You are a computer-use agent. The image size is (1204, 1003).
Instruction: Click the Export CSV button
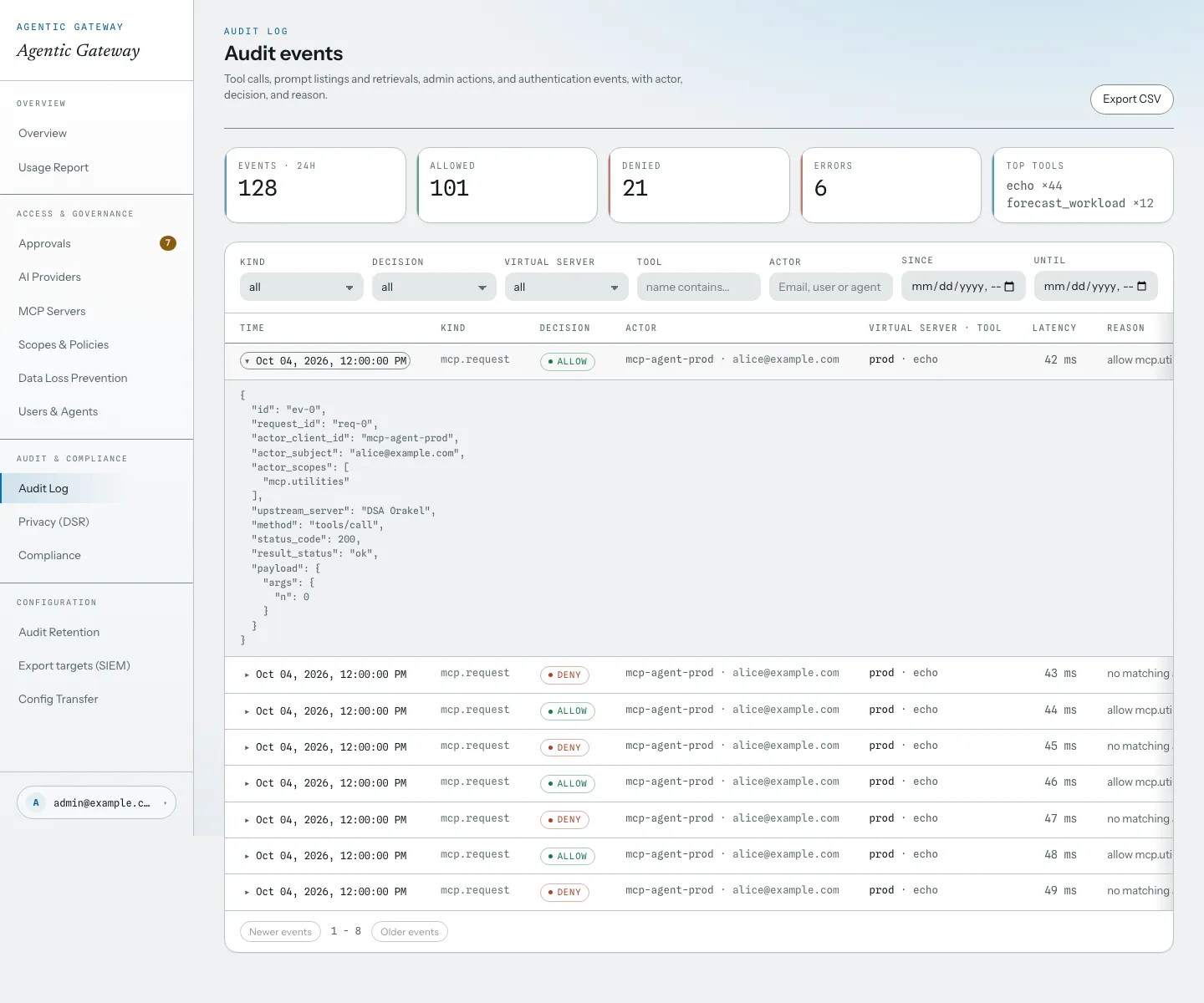(x=1131, y=99)
